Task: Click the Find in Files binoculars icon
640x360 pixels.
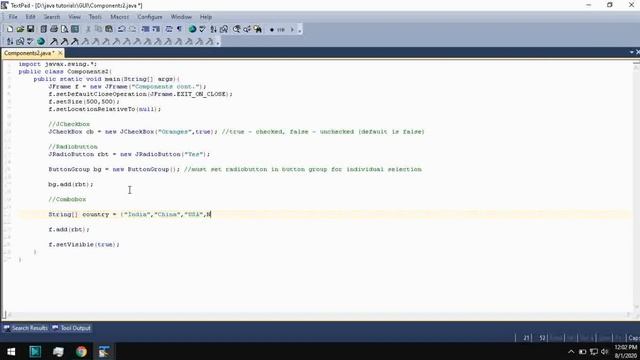Action: [258, 29]
